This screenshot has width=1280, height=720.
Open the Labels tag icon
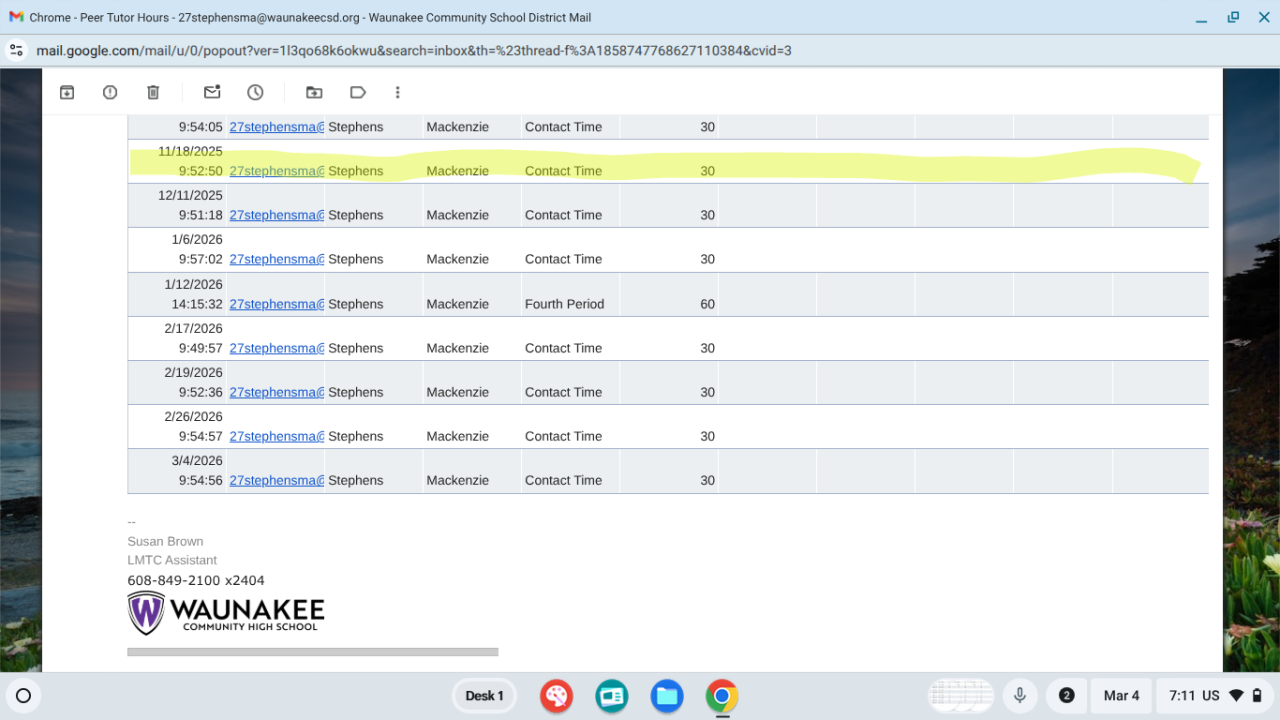357,92
